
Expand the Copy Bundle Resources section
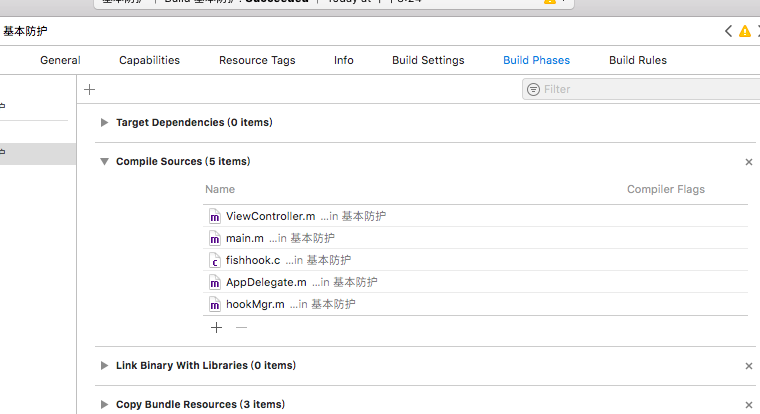105,404
